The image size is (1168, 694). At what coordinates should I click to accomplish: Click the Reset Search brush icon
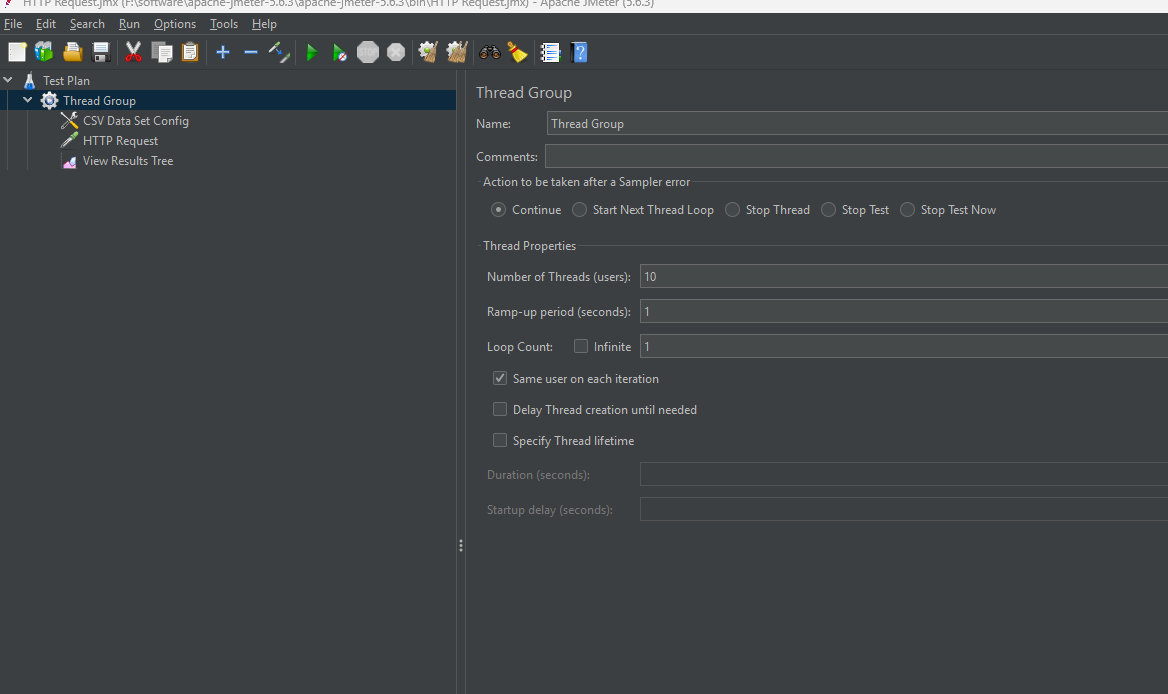point(517,52)
